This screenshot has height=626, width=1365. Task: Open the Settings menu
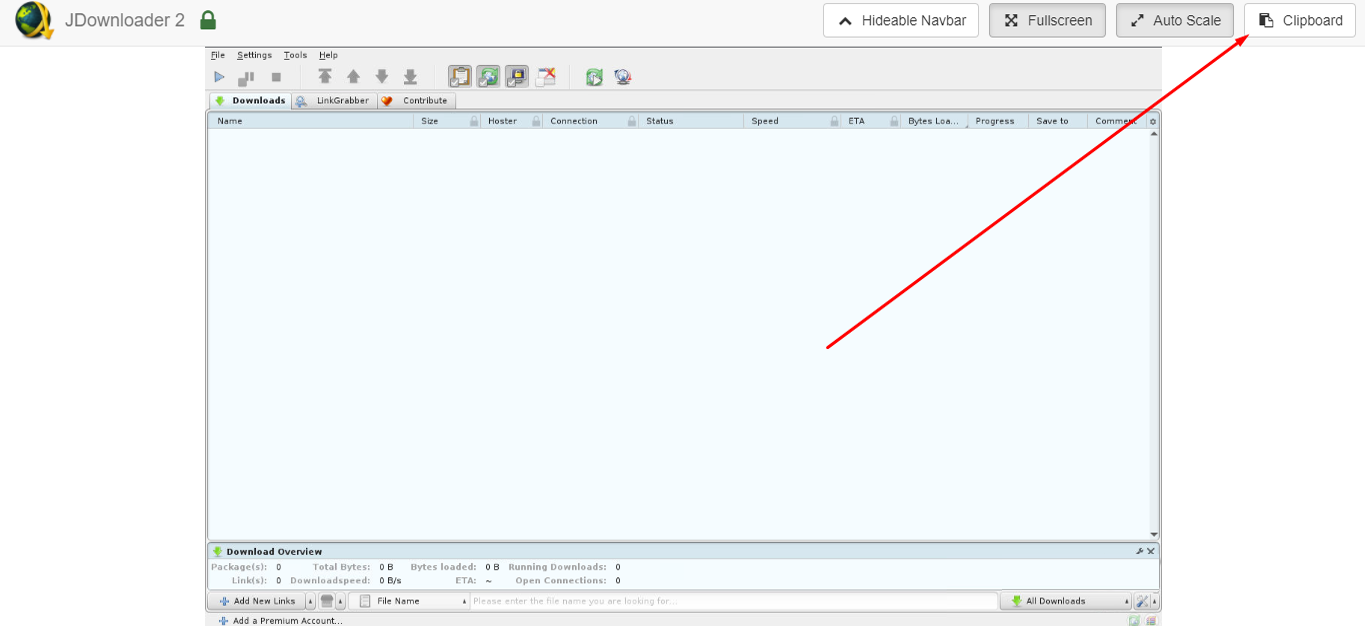click(254, 55)
